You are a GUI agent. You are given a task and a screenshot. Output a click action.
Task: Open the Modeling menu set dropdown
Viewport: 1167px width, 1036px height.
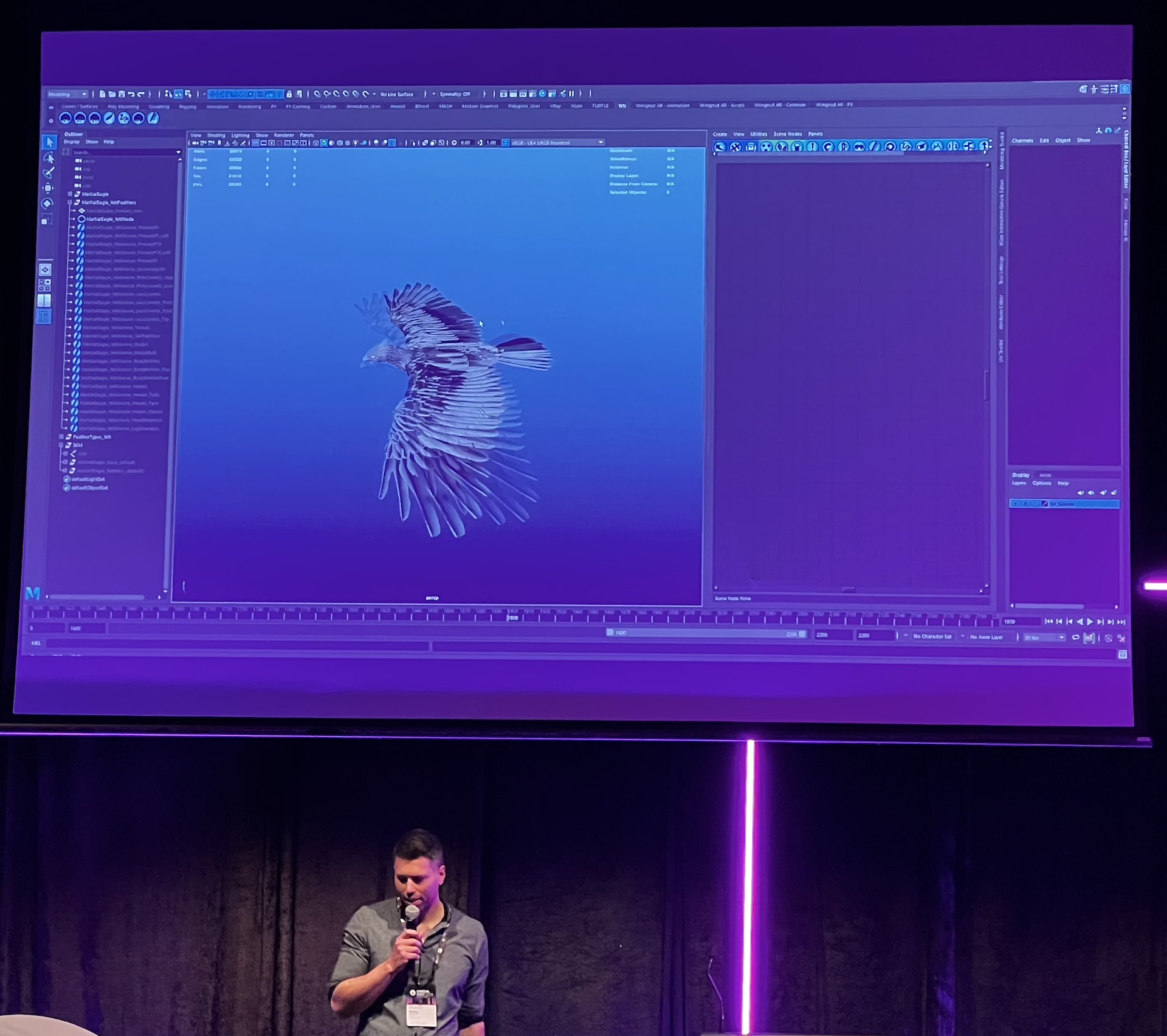click(67, 94)
